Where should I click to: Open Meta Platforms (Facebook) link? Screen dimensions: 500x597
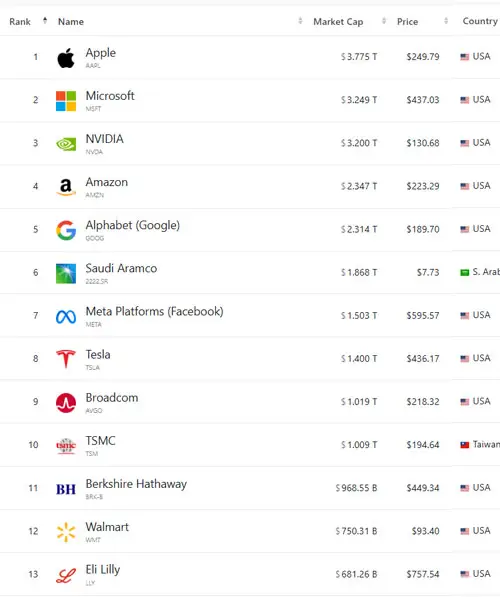154,311
